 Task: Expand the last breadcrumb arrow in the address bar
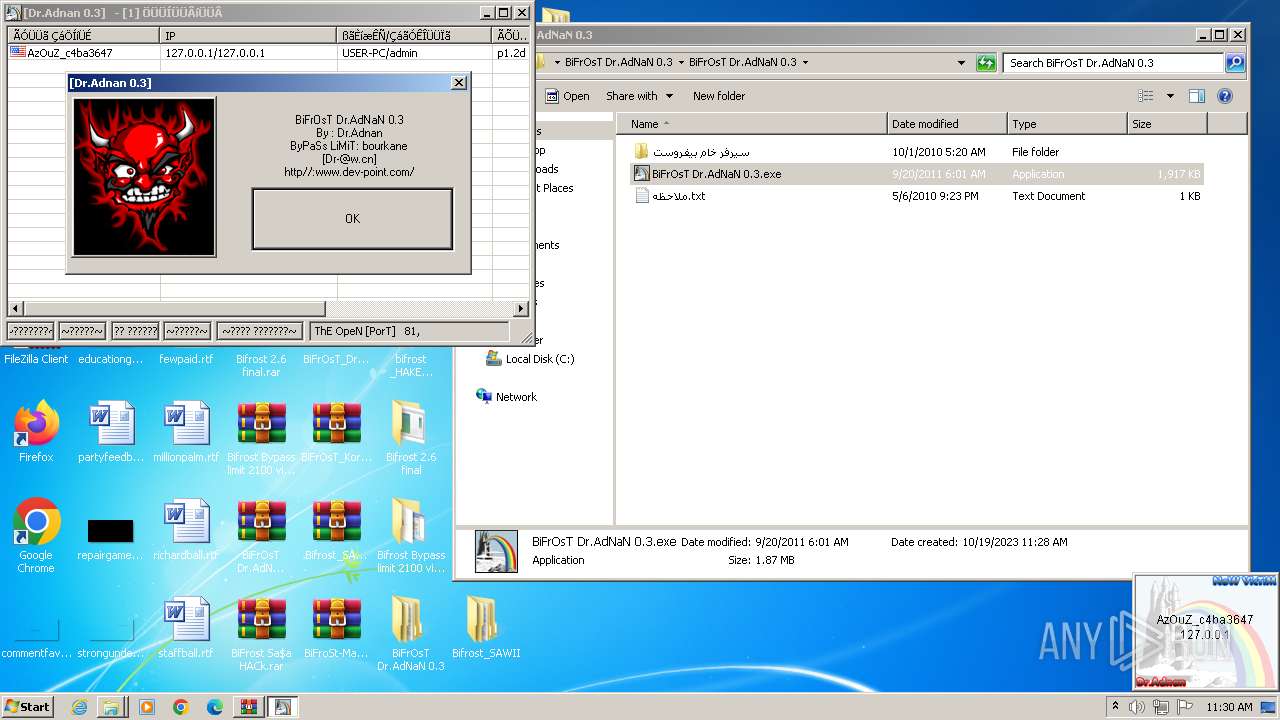coord(805,62)
